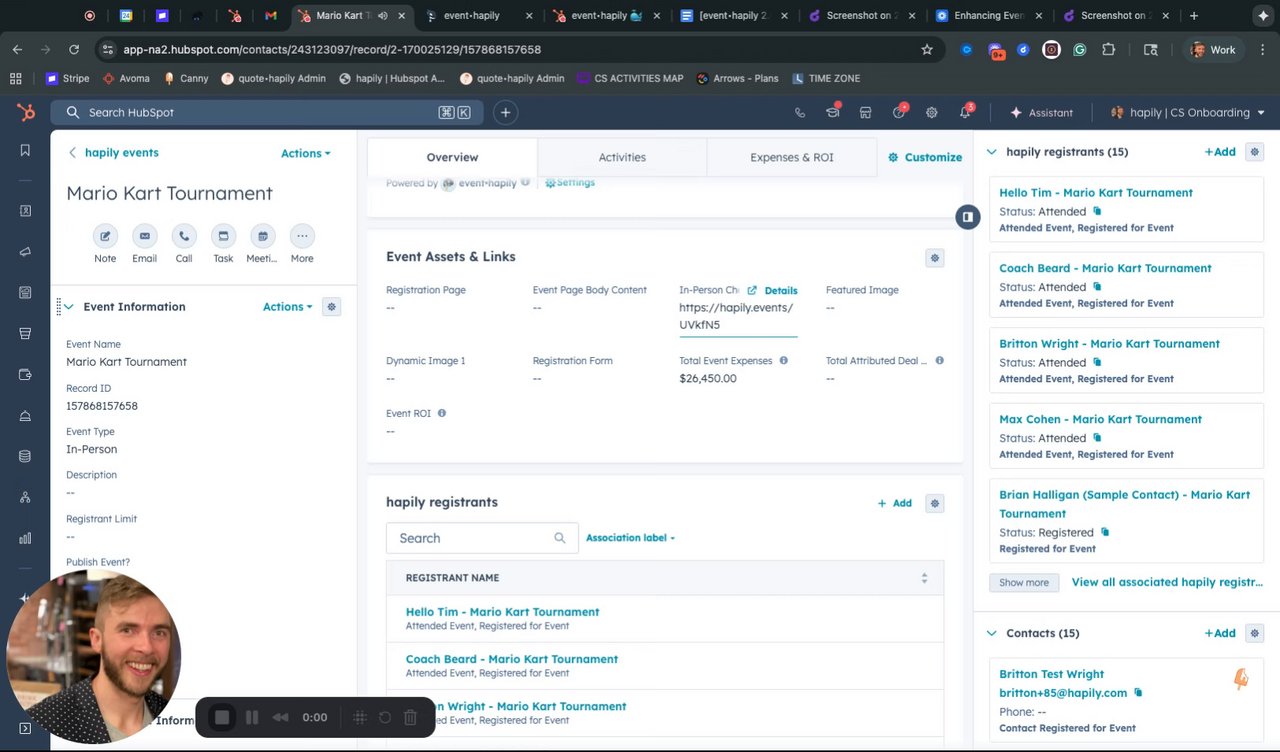This screenshot has height=752, width=1280.
Task: Stop the screen recording
Action: click(222, 717)
